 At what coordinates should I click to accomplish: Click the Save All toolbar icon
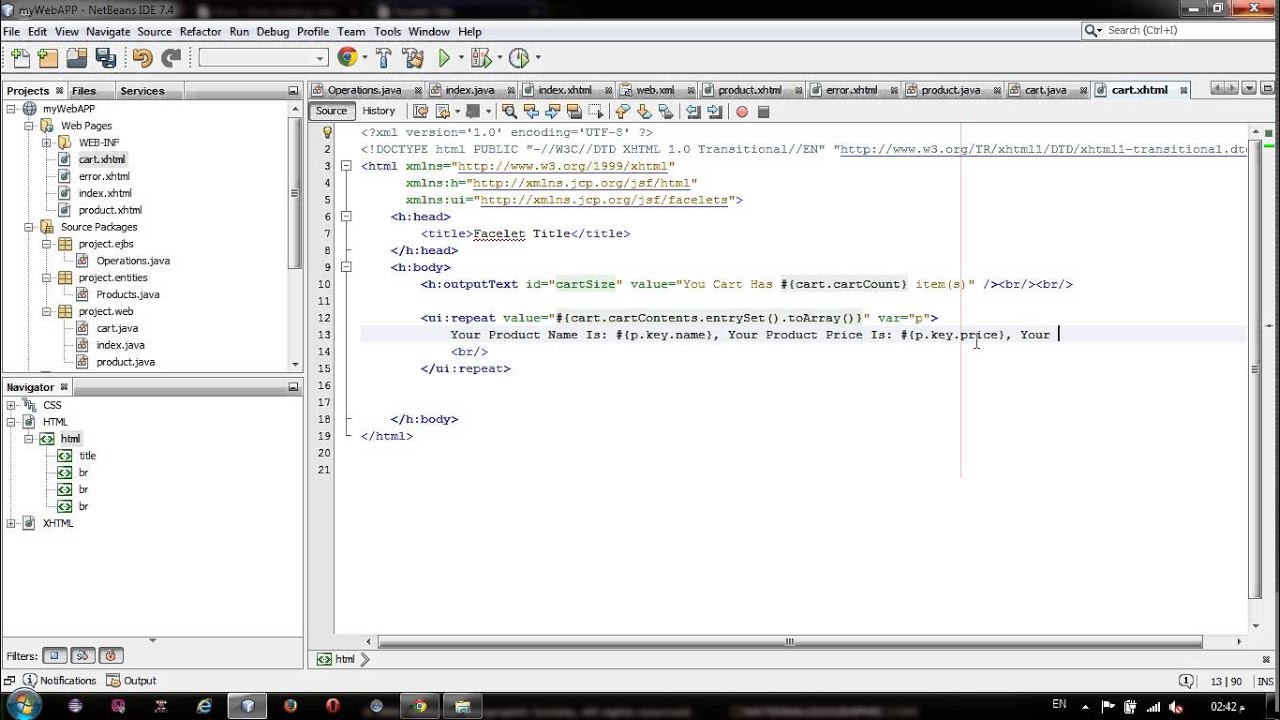[x=105, y=58]
